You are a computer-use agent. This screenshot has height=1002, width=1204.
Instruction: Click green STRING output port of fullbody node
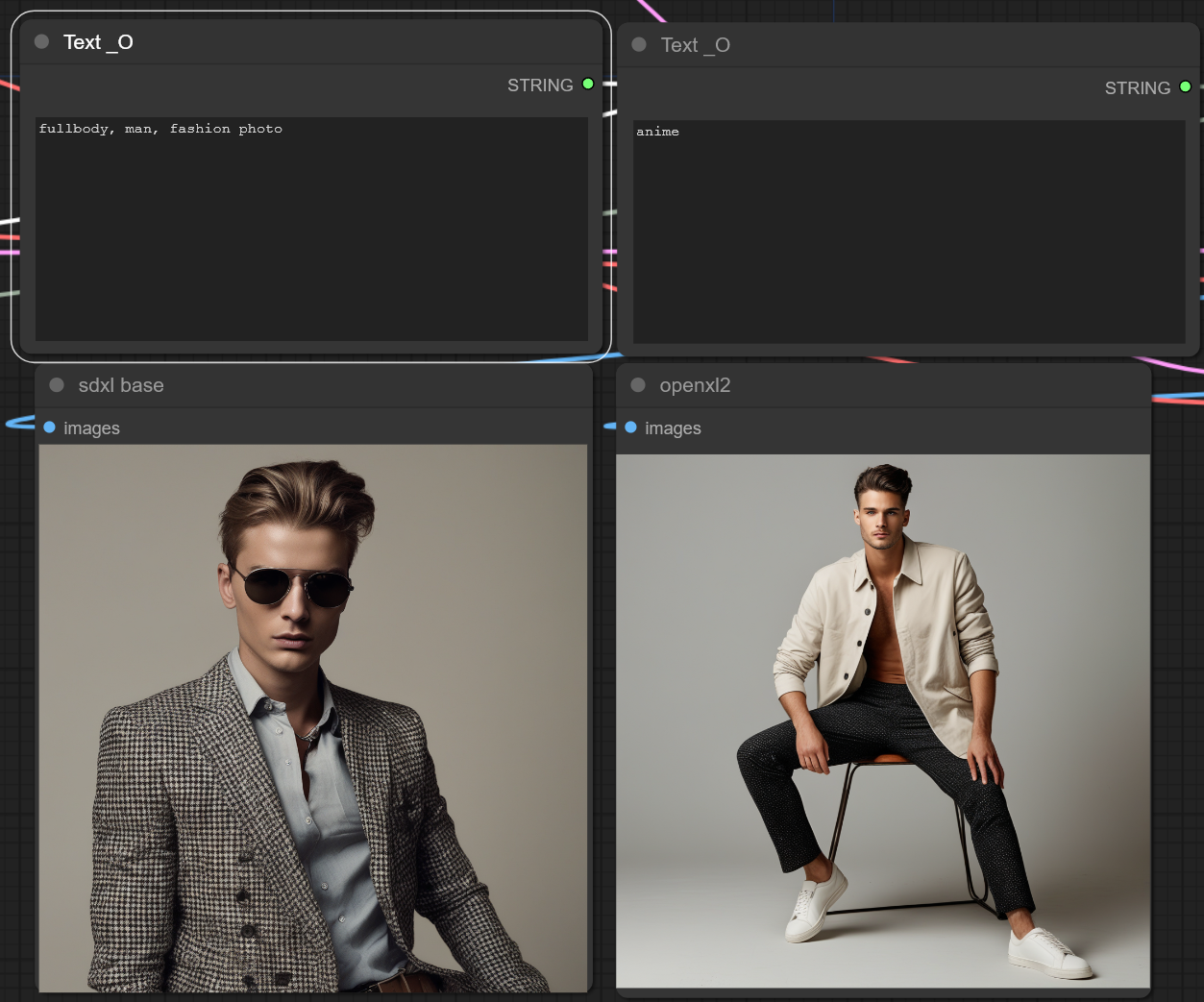[x=588, y=85]
